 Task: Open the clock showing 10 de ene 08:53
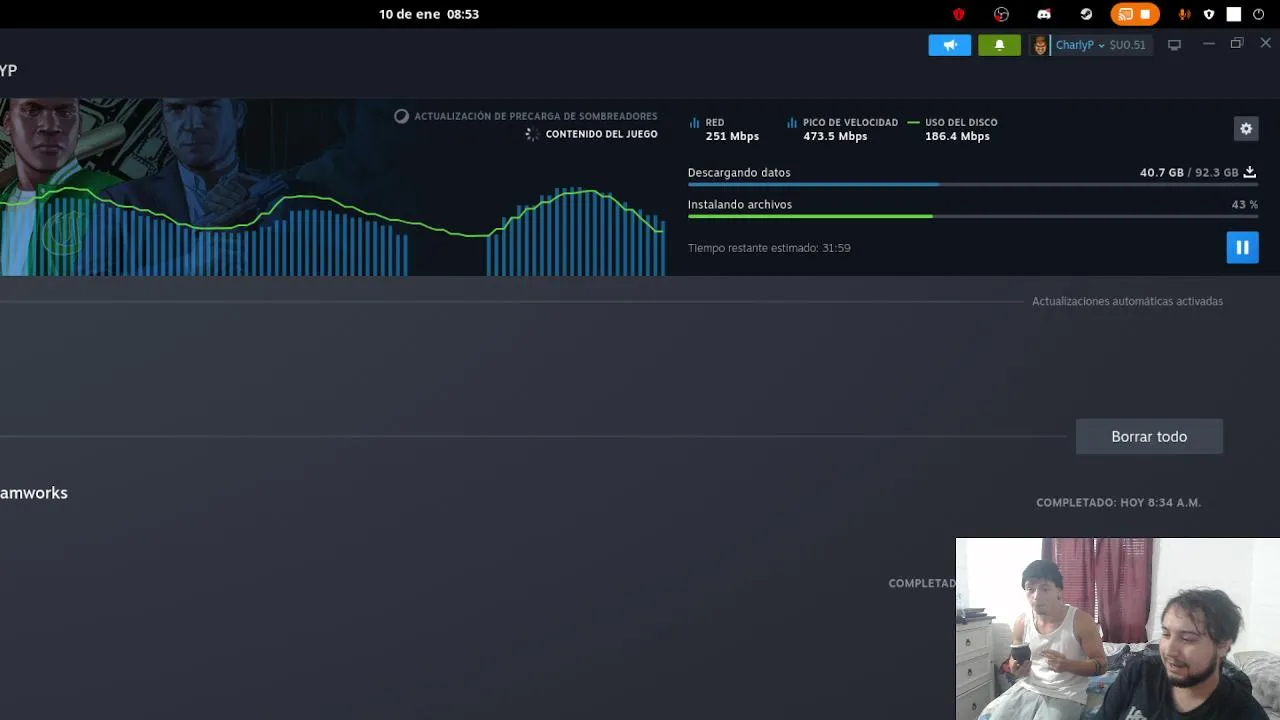tap(429, 14)
